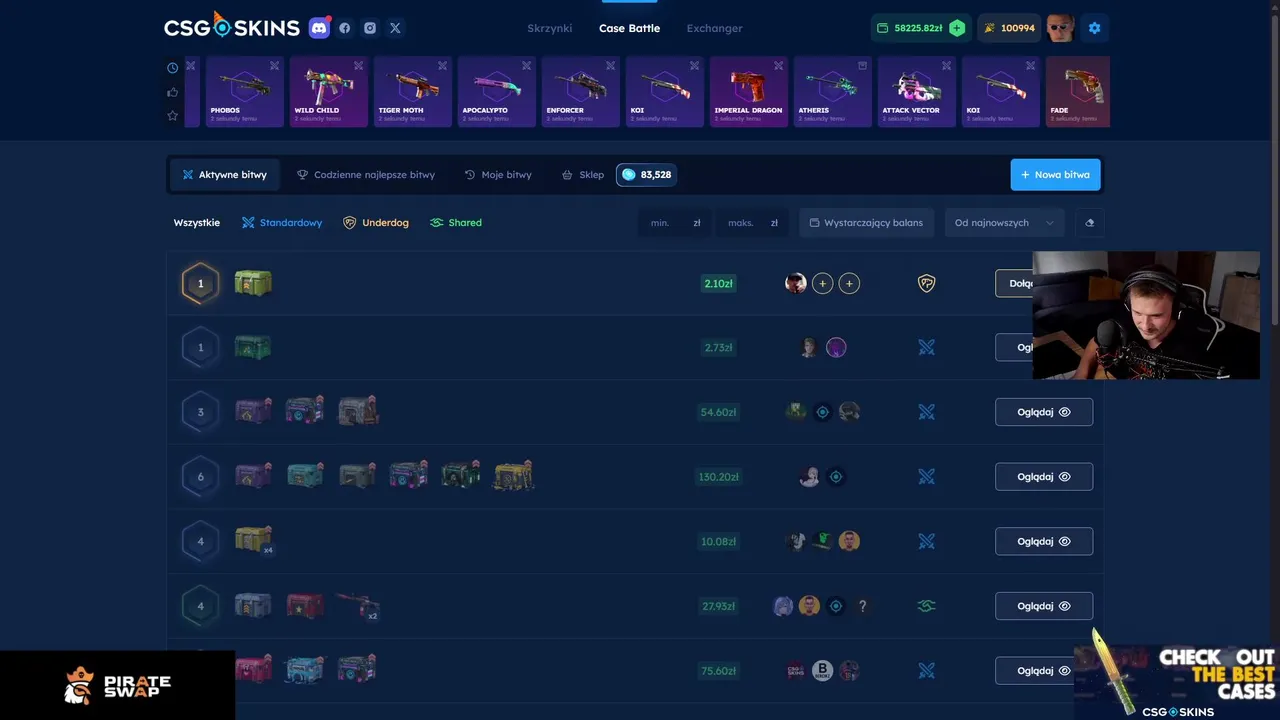Screen dimensions: 1280x720
Task: Click the yellow case x4 in 10.08zł battle
Action: pyautogui.click(x=254, y=541)
